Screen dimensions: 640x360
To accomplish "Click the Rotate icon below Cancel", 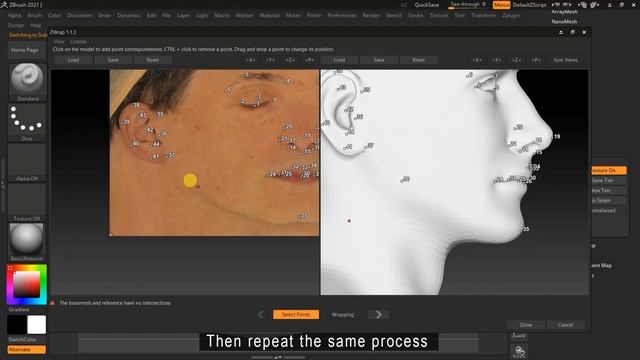I will (x=519, y=351).
